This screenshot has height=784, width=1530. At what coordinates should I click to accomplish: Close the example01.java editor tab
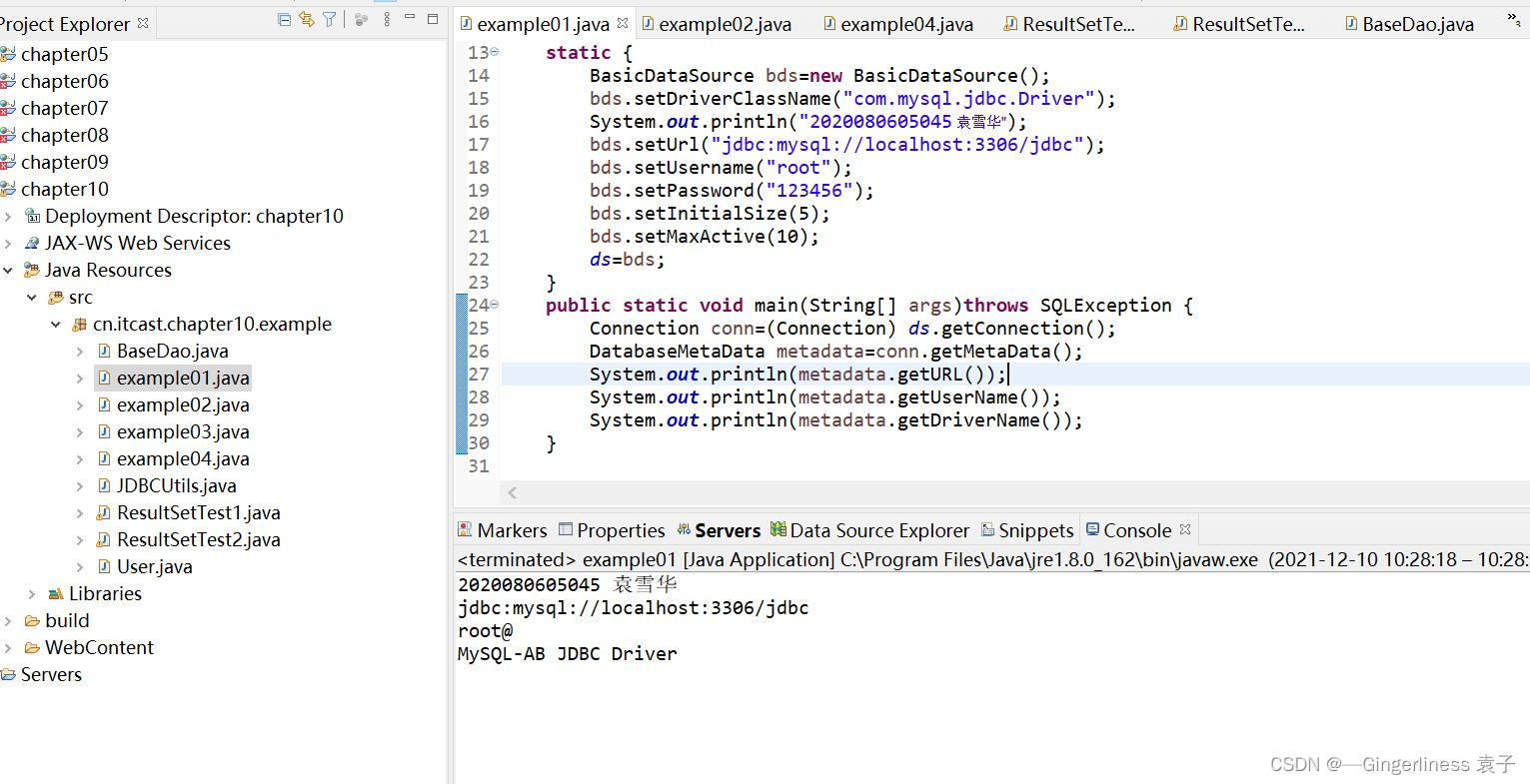623,22
